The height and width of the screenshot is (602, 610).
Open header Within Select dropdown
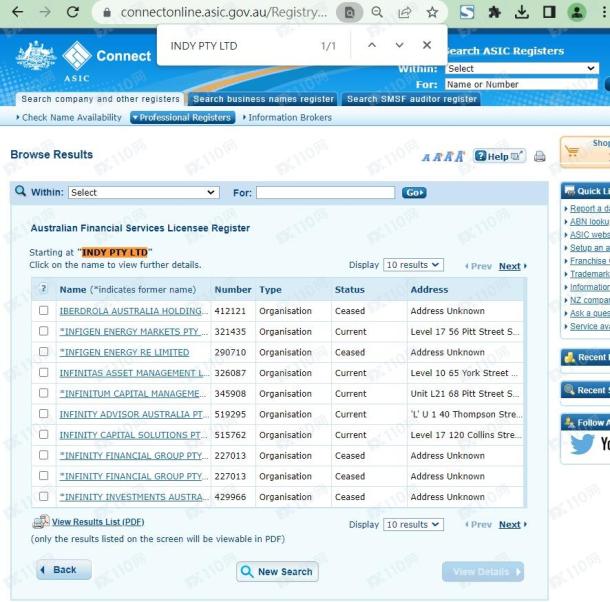(x=522, y=68)
